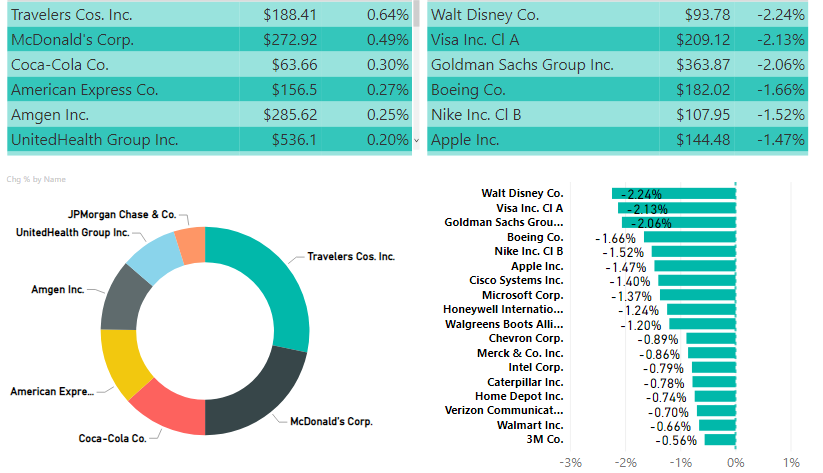The width and height of the screenshot is (823, 473).
Task: Select the Intel Corp. -0.79% bar
Action: tap(714, 367)
